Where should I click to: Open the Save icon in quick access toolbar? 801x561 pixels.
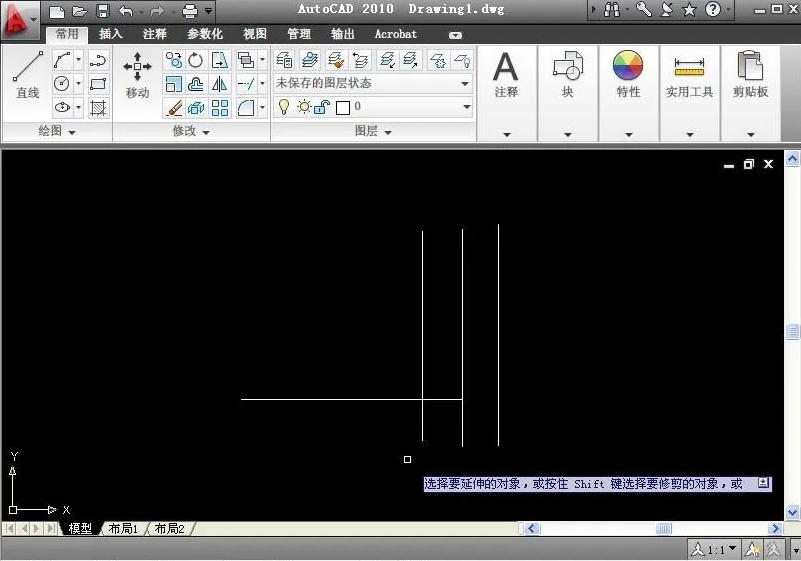pyautogui.click(x=103, y=11)
